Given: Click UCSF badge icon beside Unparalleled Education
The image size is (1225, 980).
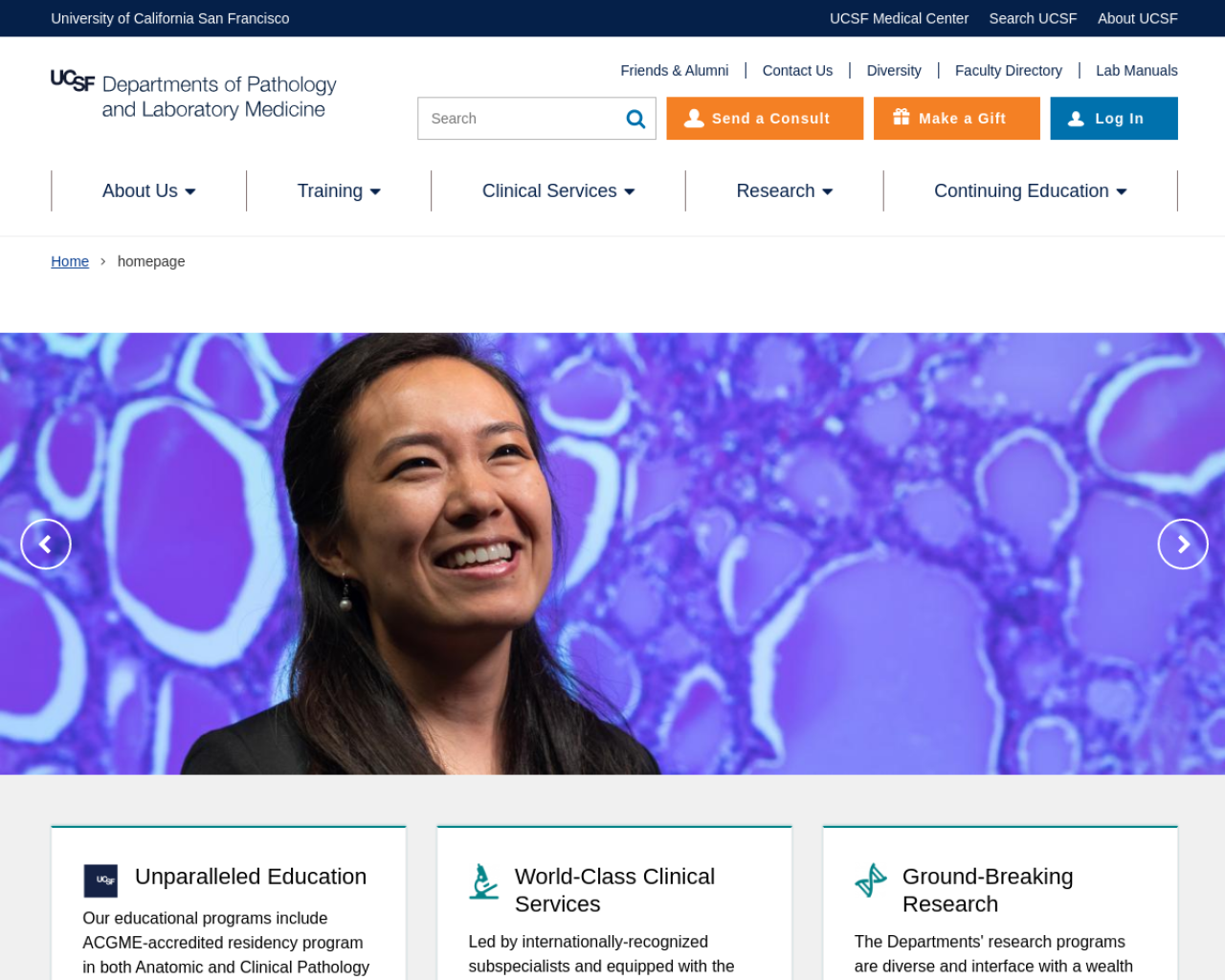Looking at the screenshot, I should click(100, 880).
